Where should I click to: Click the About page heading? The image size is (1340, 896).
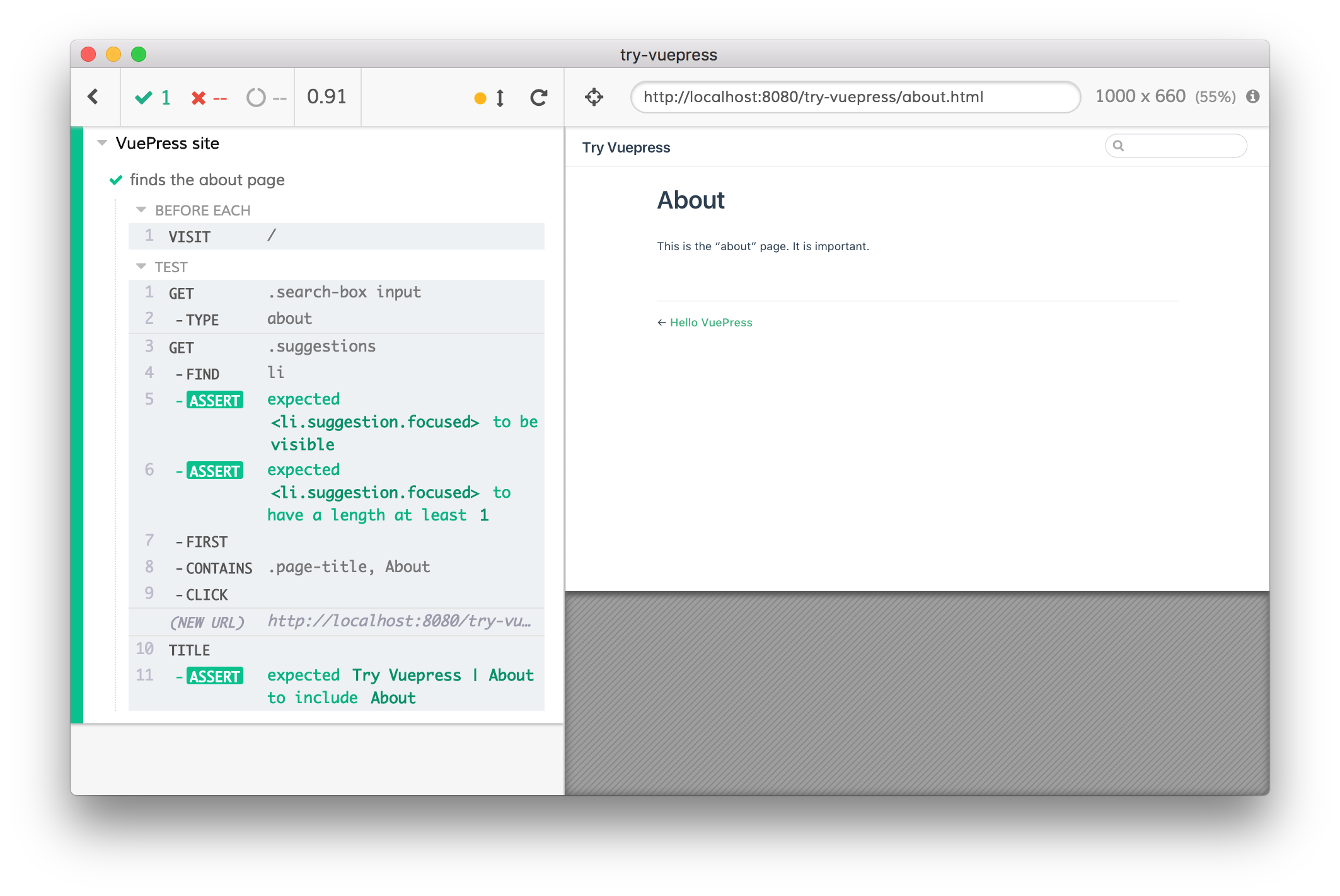691,200
